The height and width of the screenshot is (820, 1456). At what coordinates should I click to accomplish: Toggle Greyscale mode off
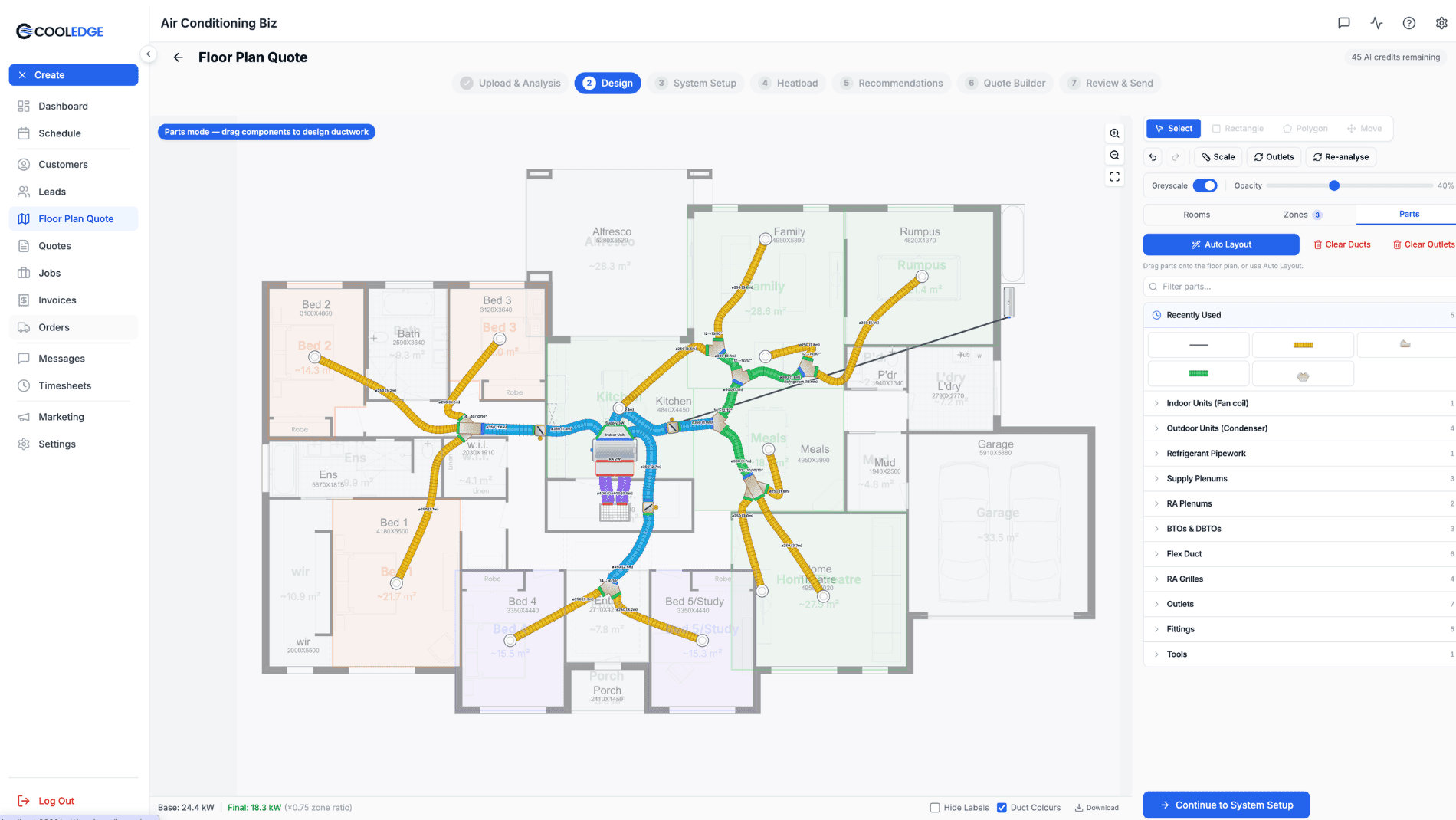1205,185
